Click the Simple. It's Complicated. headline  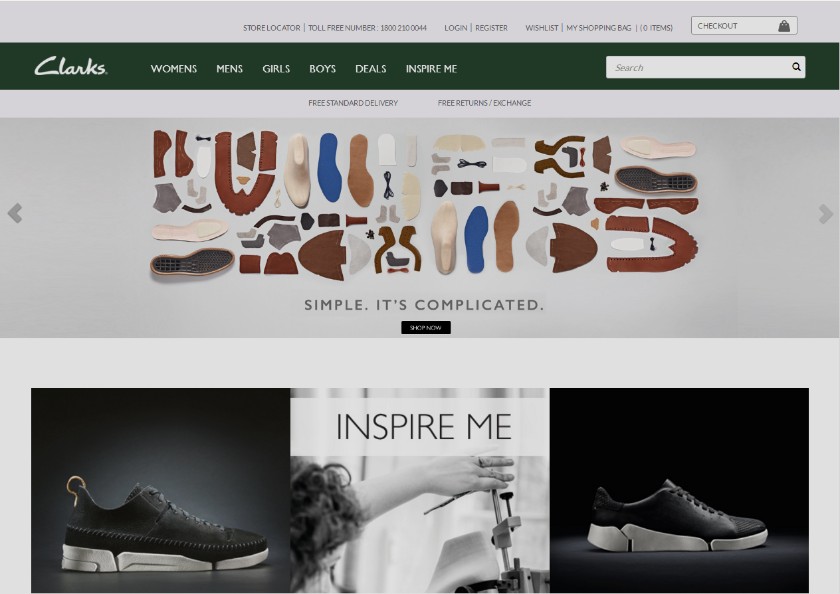424,305
